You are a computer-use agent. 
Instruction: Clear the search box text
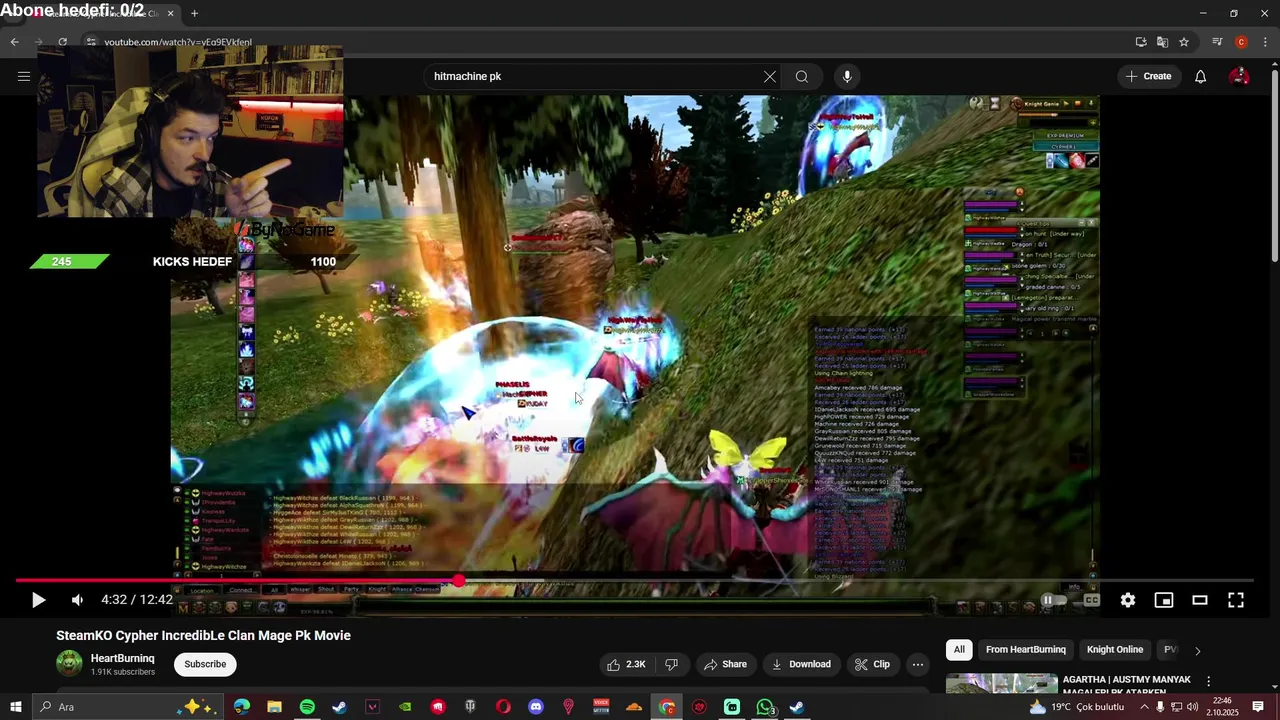point(770,76)
